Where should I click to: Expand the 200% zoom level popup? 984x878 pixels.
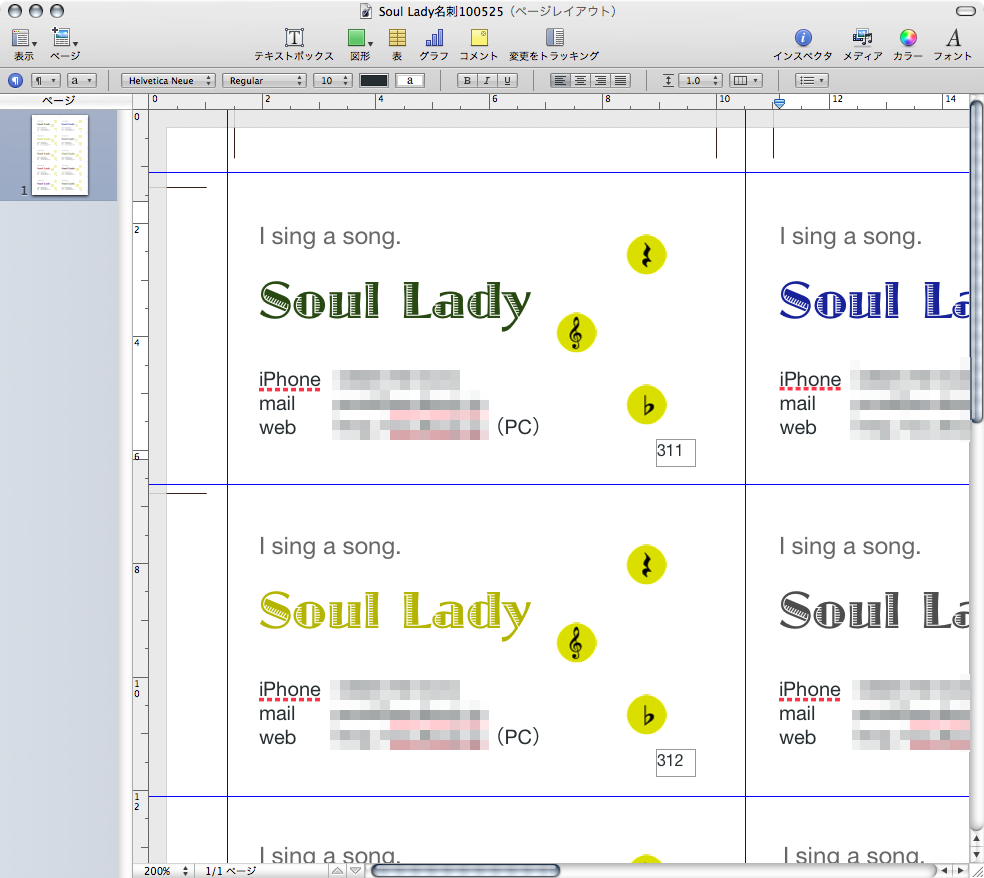(x=162, y=871)
